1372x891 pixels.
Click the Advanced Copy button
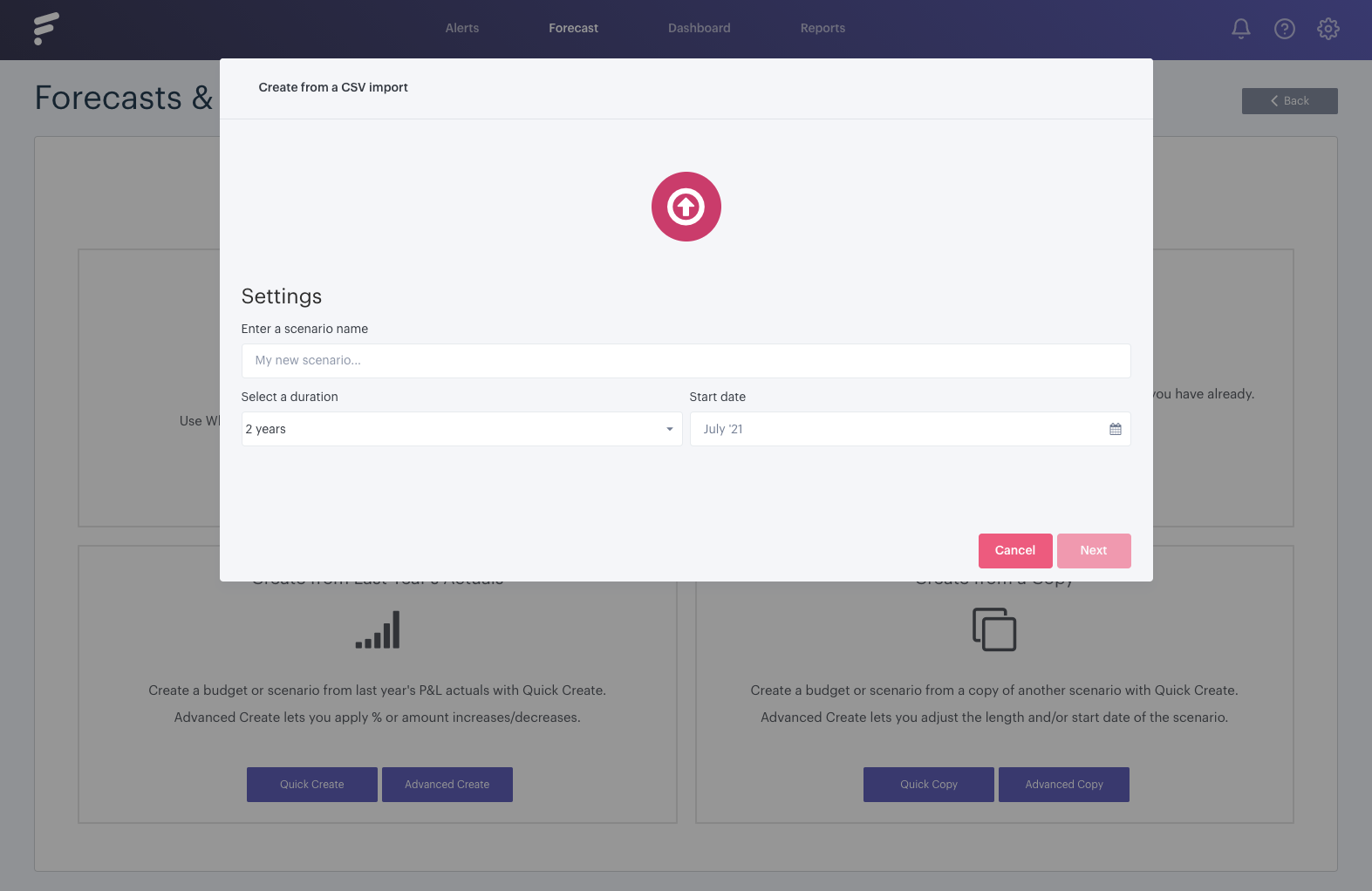pos(1064,785)
